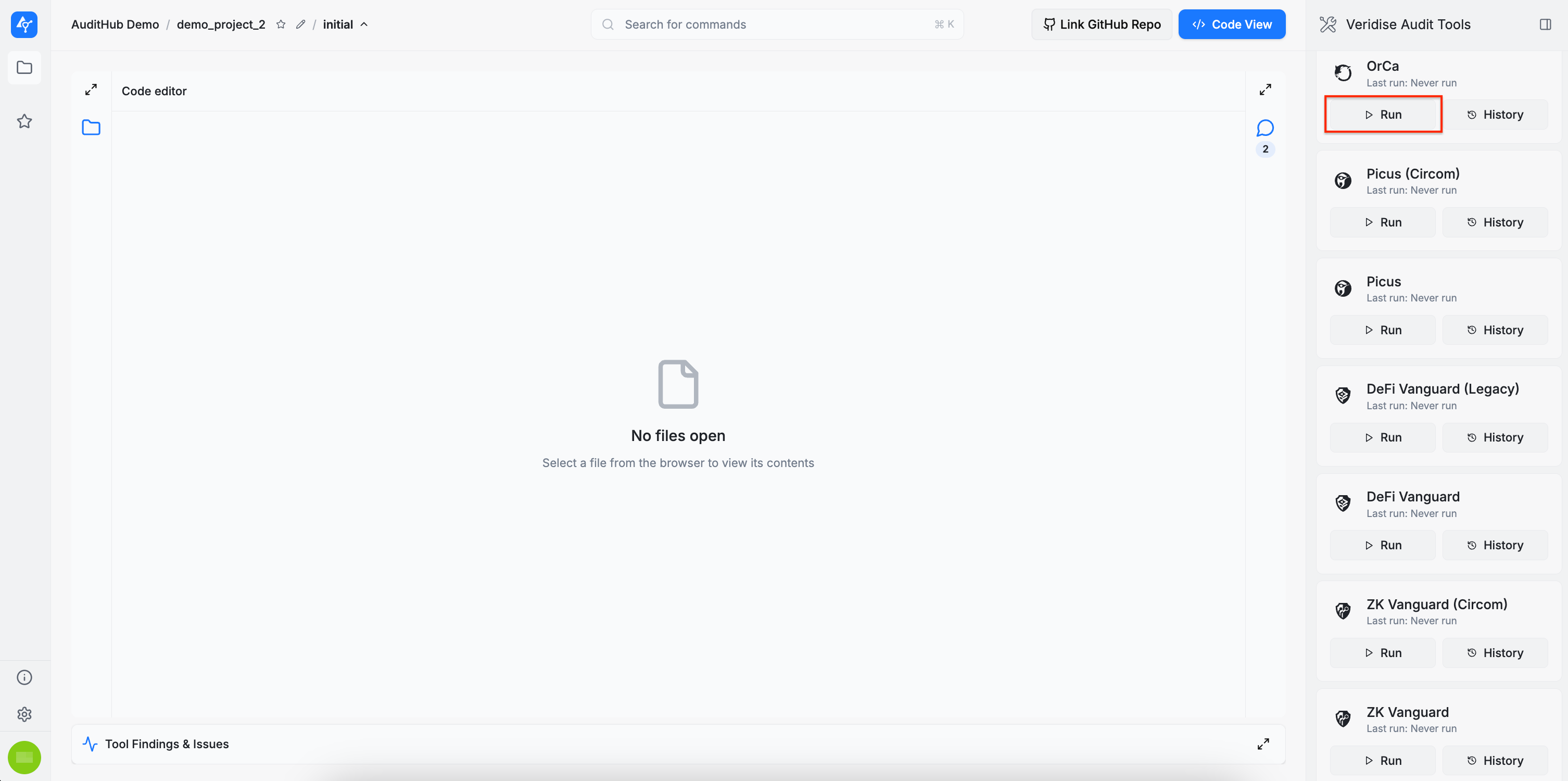Click Link GitHub Repo button
The height and width of the screenshot is (781, 1568).
[x=1102, y=24]
